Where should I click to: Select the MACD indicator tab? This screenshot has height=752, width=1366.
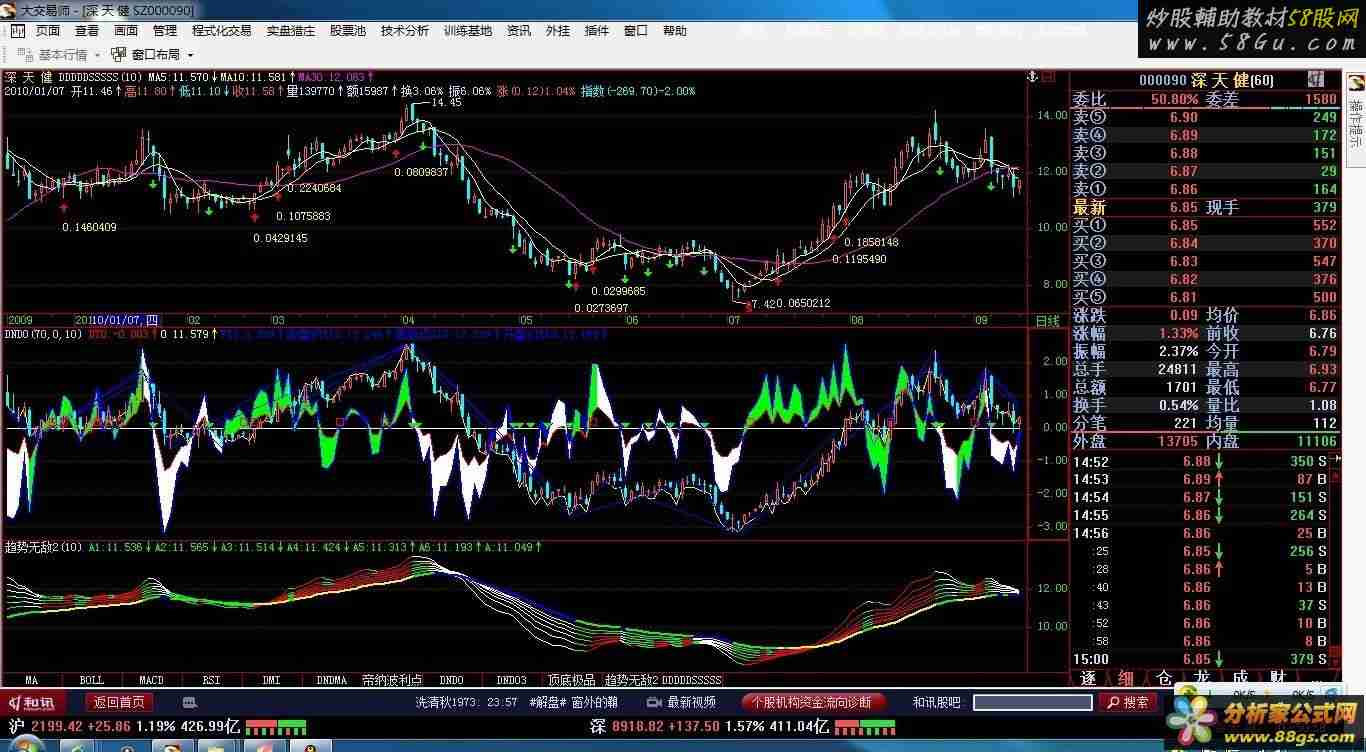tap(151, 680)
